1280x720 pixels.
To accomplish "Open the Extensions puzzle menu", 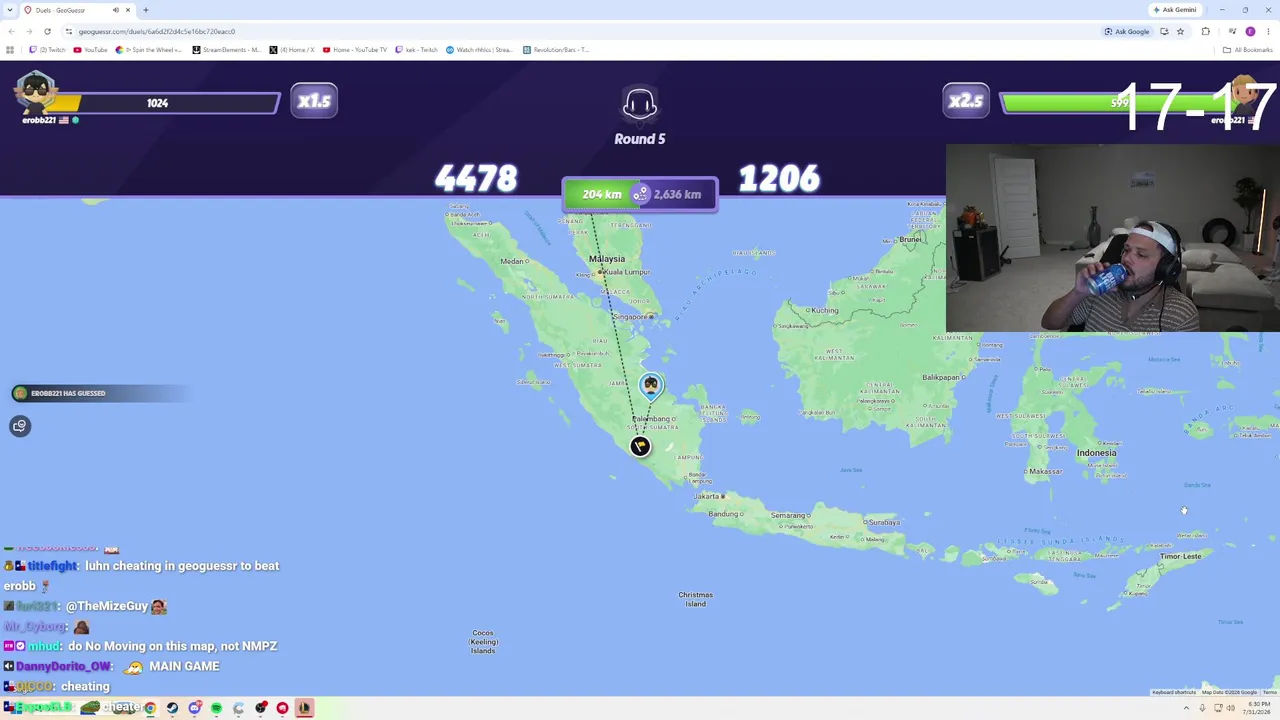I will pyautogui.click(x=1205, y=31).
